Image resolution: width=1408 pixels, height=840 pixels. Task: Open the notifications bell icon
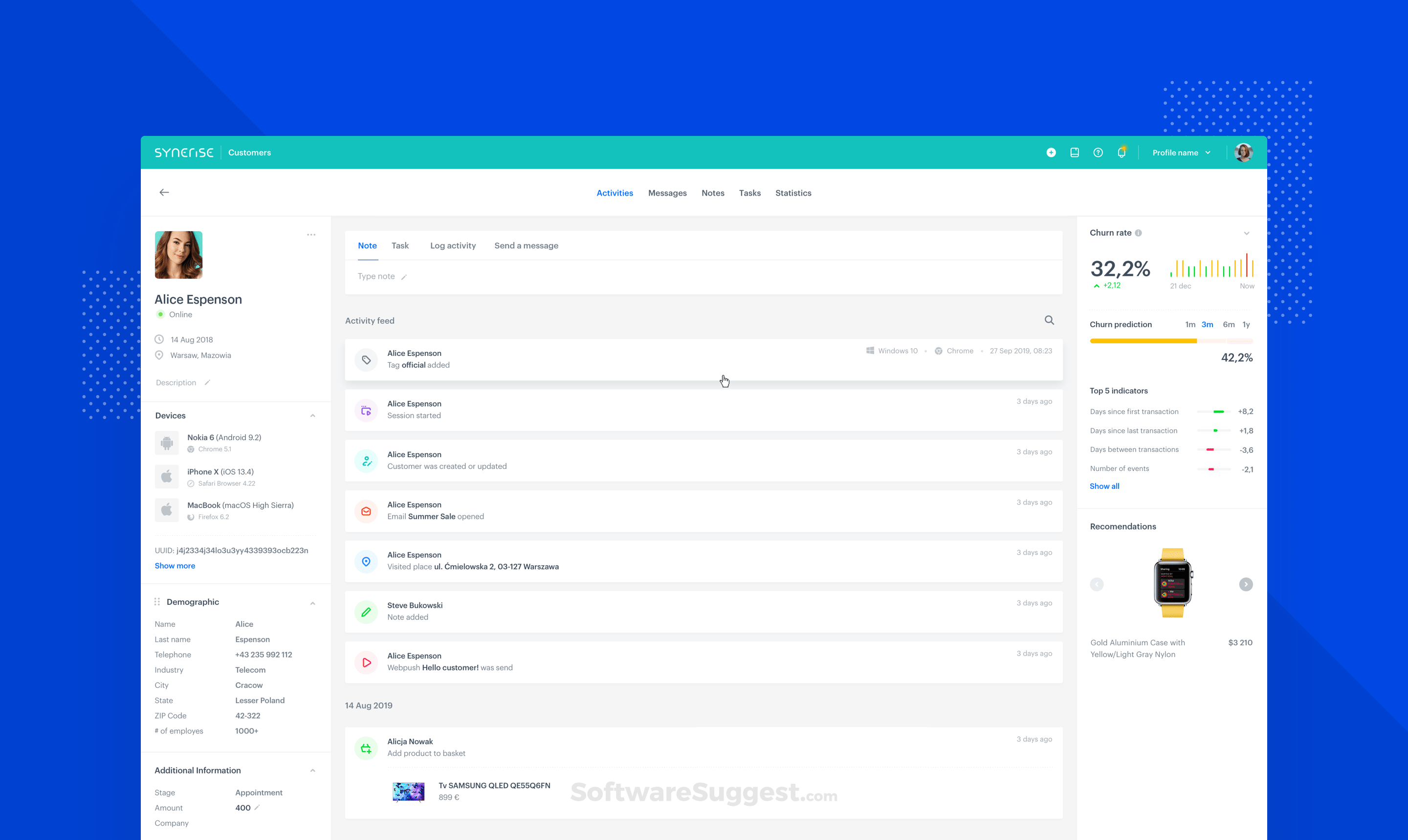[1121, 152]
